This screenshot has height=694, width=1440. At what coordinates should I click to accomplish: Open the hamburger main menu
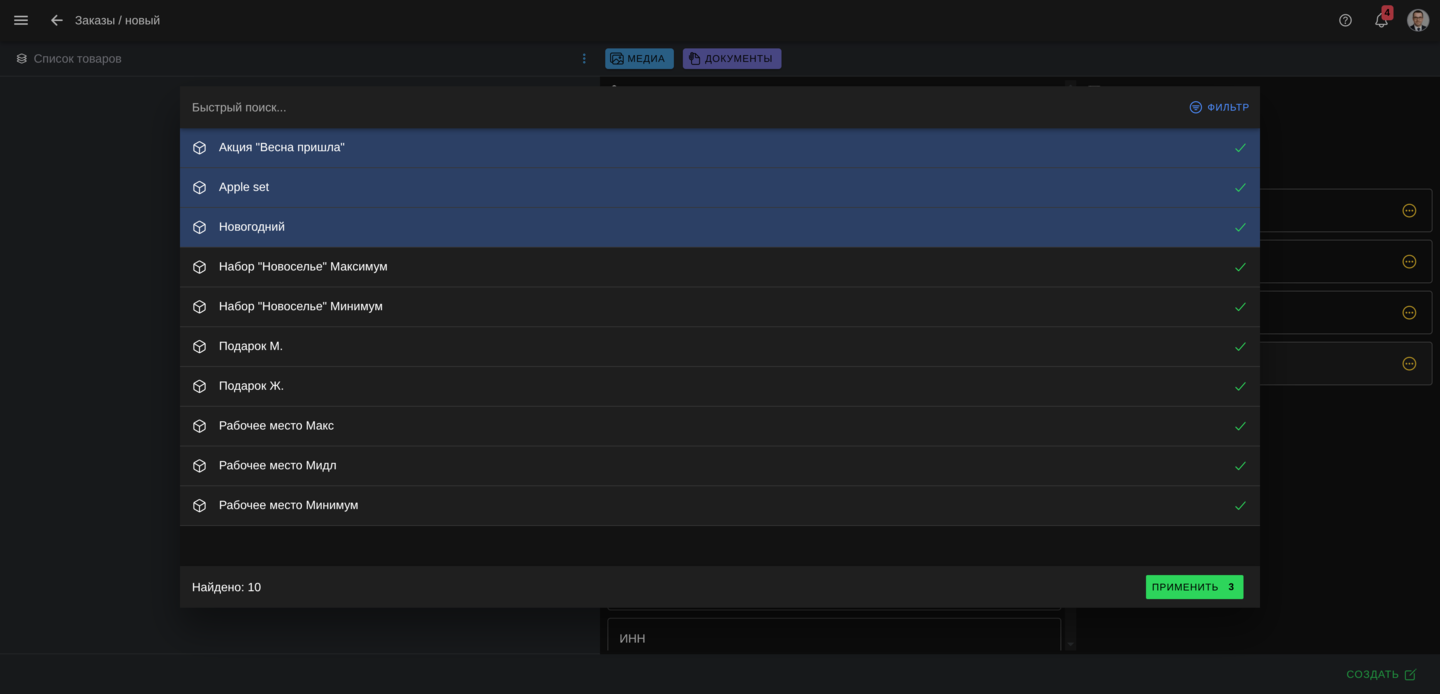[21, 20]
